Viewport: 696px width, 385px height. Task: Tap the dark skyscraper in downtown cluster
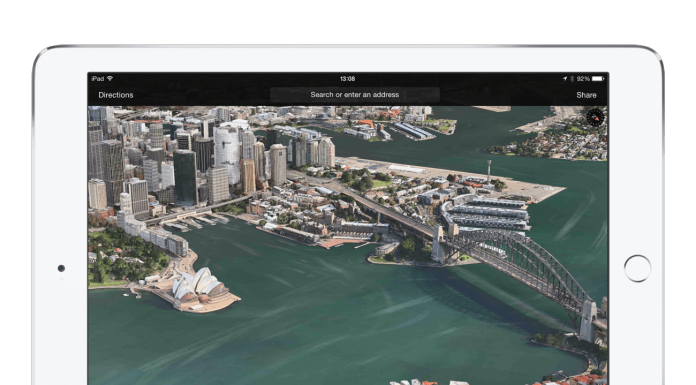point(185,176)
